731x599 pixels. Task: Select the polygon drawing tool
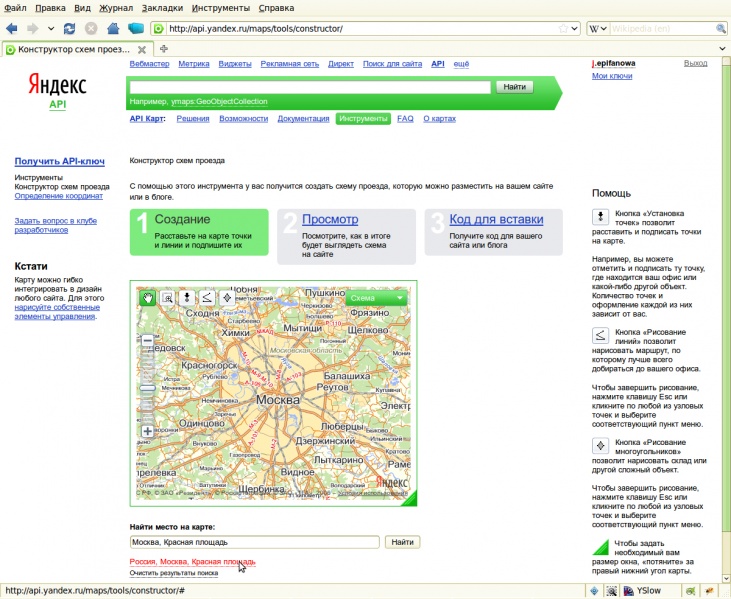[x=227, y=298]
